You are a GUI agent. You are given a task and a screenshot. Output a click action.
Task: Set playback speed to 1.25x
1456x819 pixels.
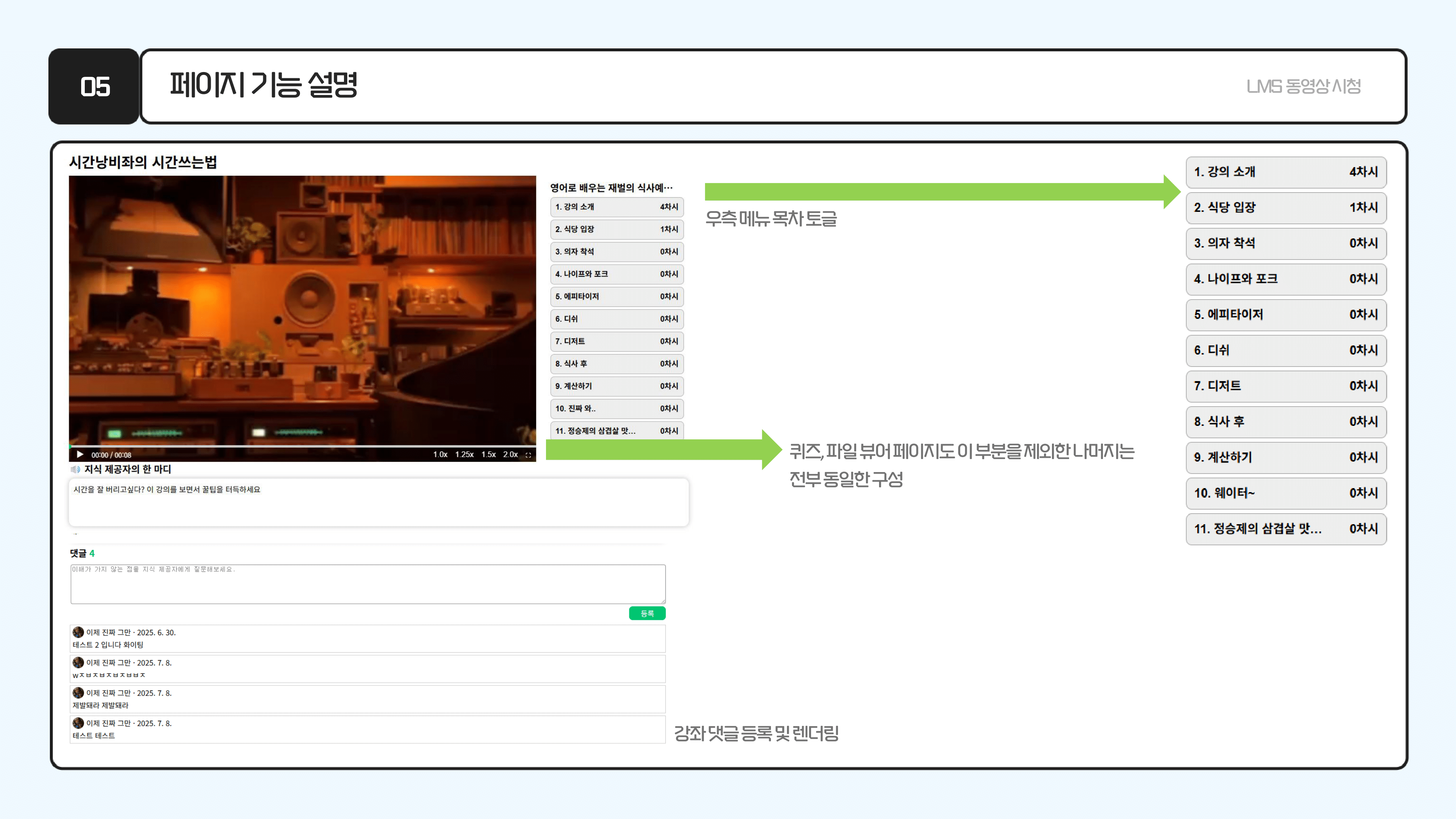(x=464, y=454)
